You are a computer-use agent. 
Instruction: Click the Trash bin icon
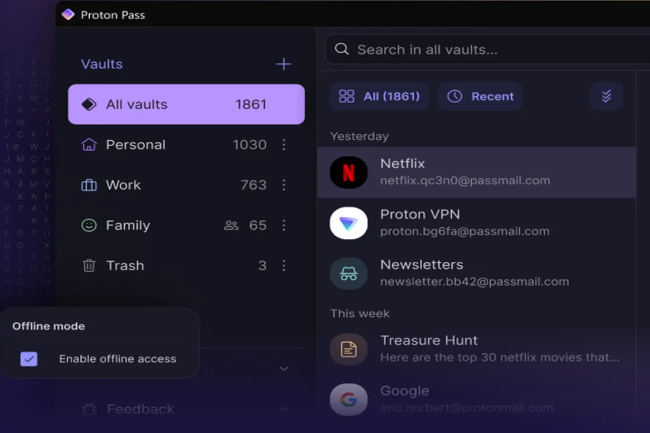tap(89, 265)
